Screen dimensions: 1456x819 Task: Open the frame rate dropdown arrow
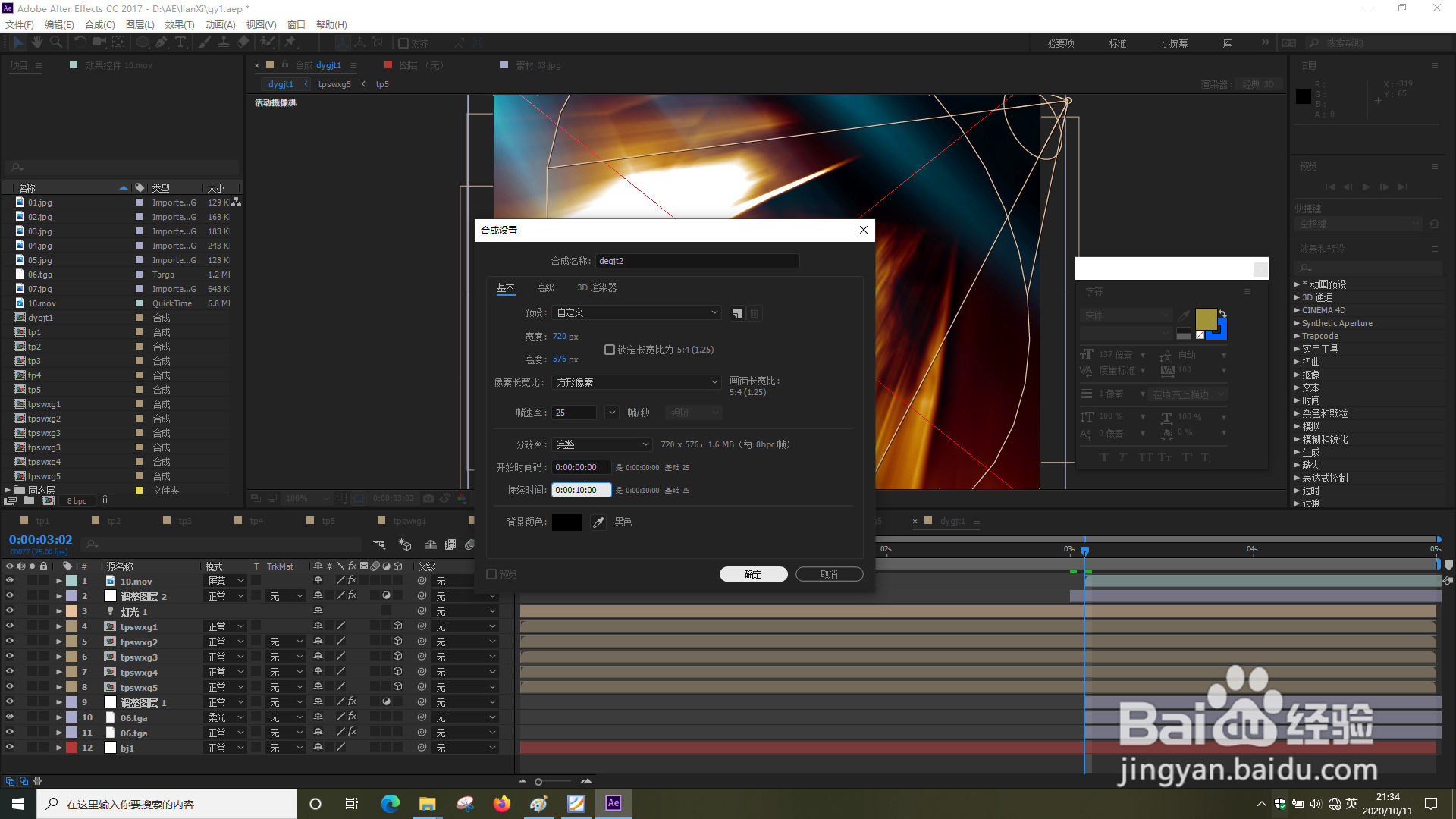[x=612, y=413]
